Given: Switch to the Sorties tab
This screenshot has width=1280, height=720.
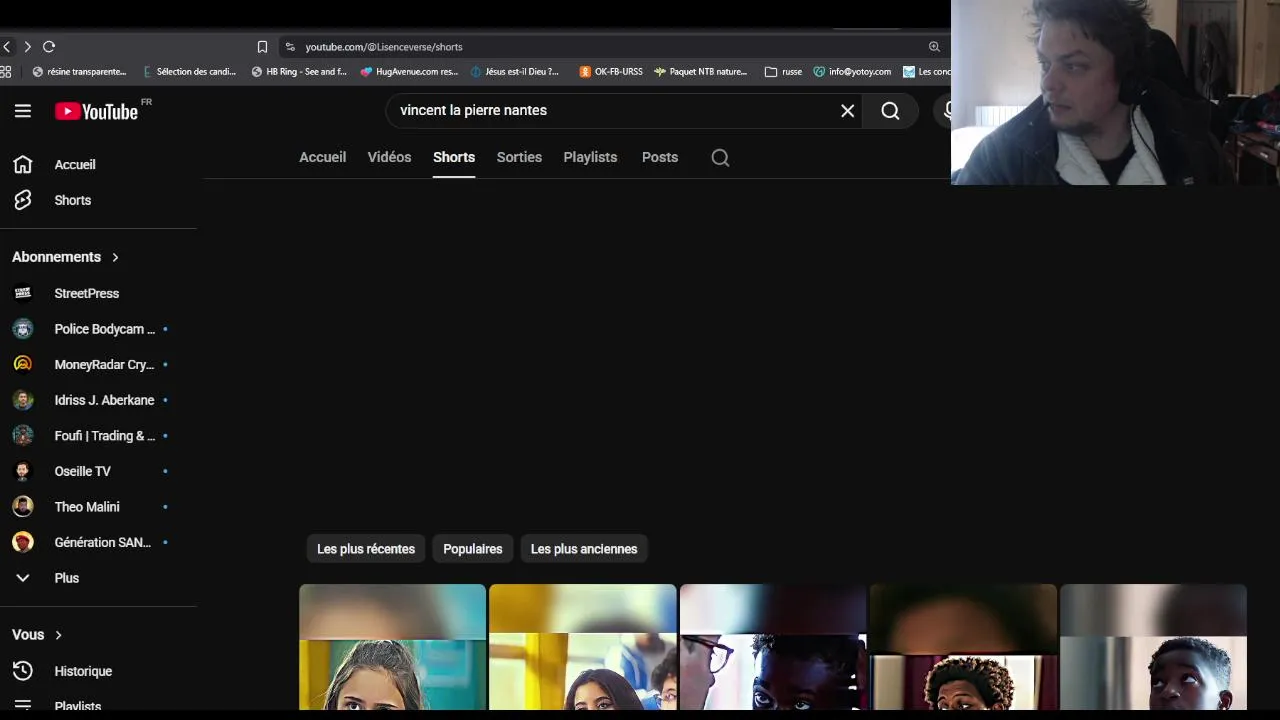Looking at the screenshot, I should 519,157.
